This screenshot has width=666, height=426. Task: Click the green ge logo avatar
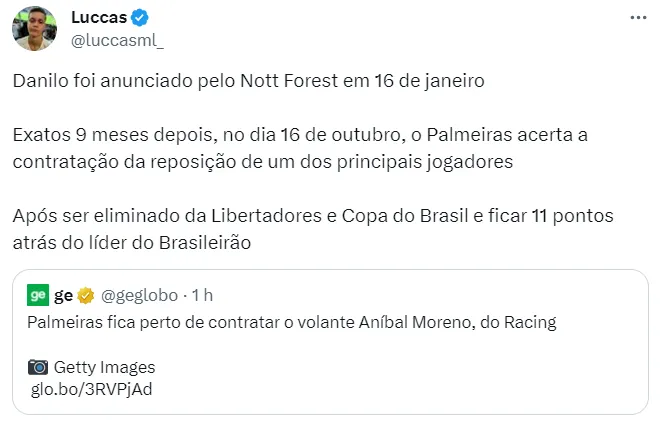click(38, 295)
